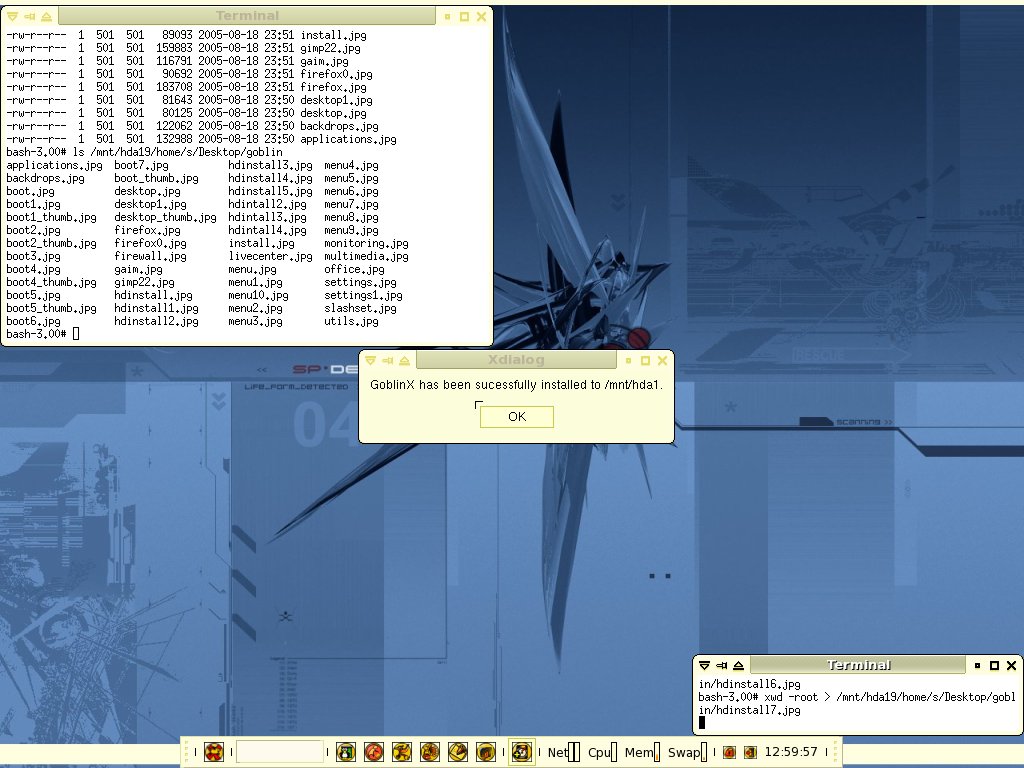Viewport: 1024px width, 768px height.
Task: Click the running-figure launcher on panel
Action: 402,752
